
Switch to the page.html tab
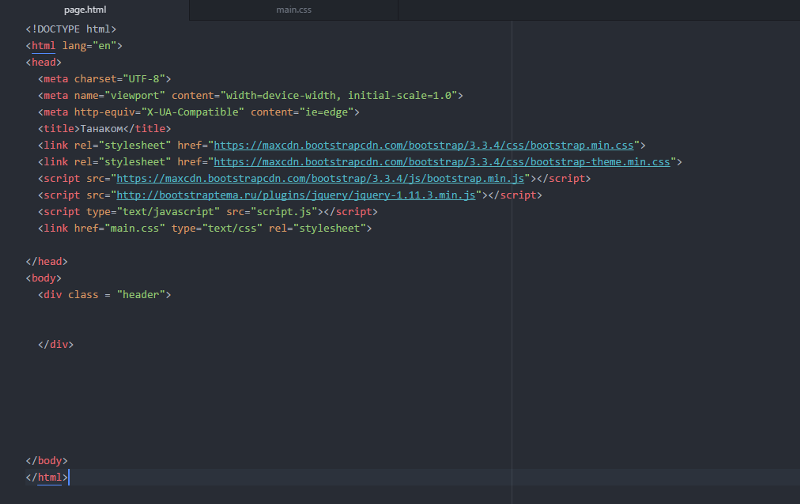[x=85, y=10]
